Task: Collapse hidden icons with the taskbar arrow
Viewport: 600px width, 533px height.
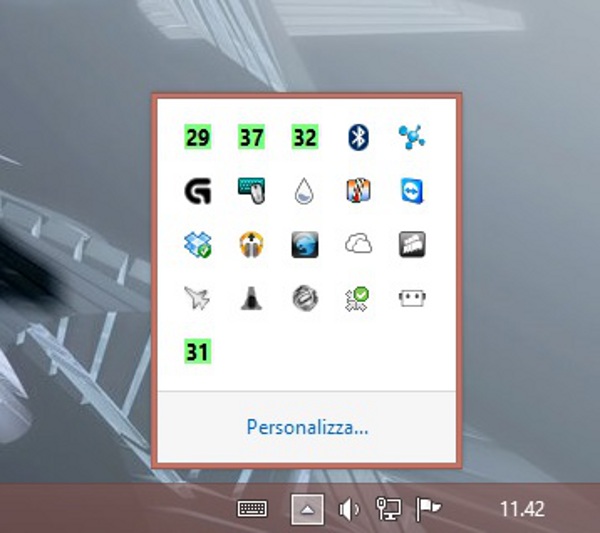Action: (308, 509)
